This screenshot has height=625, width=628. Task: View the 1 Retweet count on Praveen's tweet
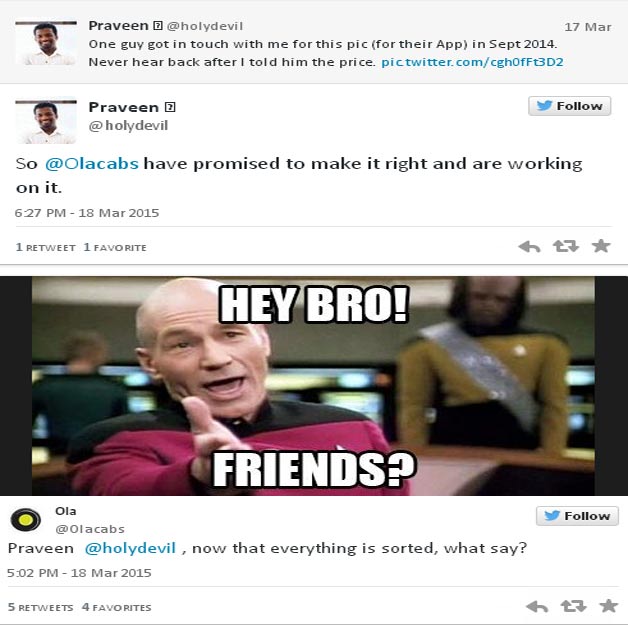[x=45, y=247]
